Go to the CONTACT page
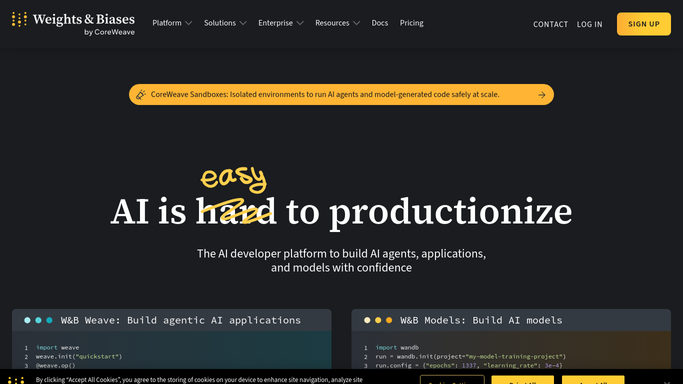Image resolution: width=683 pixels, height=384 pixels. pyautogui.click(x=551, y=24)
